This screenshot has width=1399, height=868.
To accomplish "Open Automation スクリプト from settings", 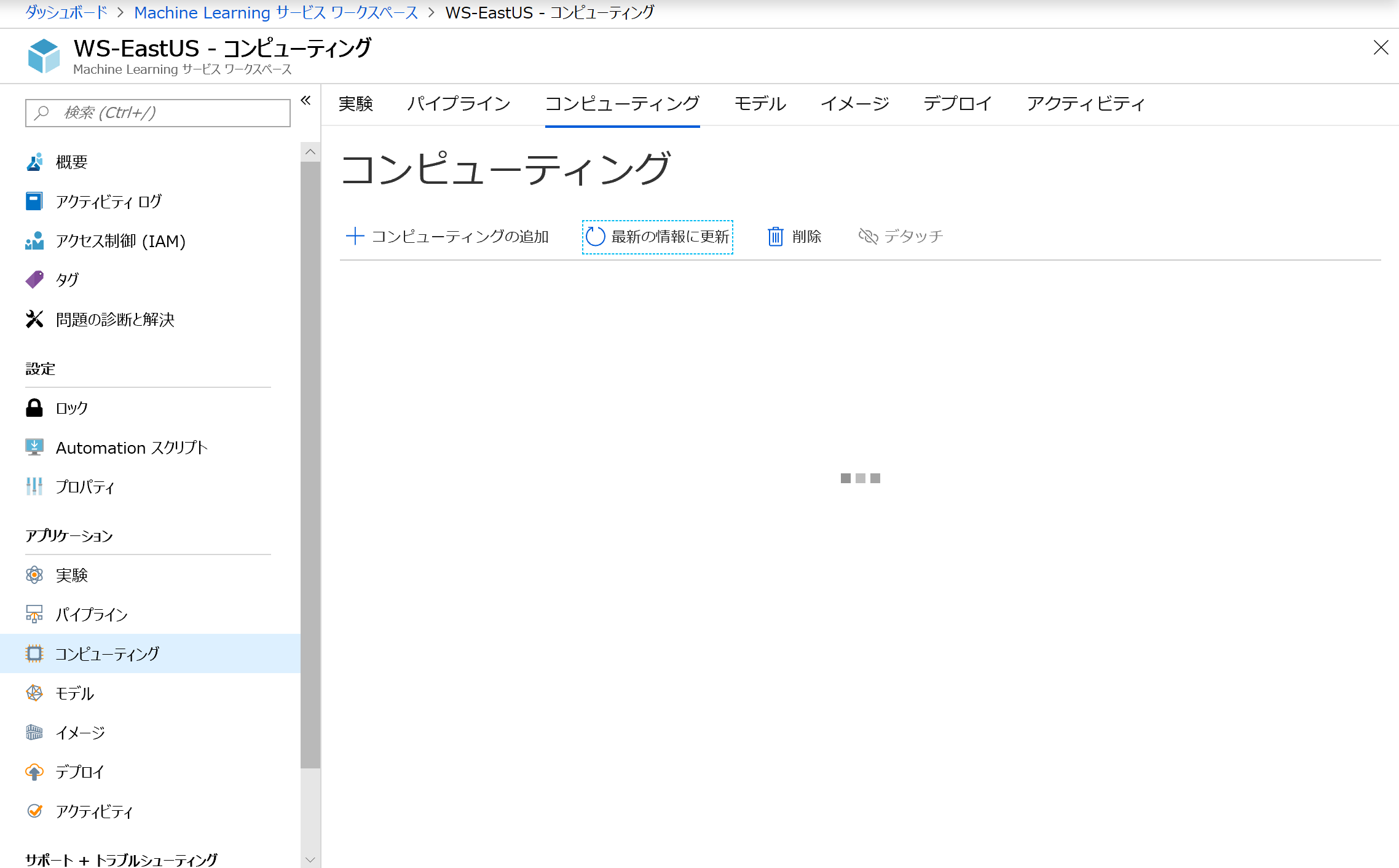I will pyautogui.click(x=34, y=447).
